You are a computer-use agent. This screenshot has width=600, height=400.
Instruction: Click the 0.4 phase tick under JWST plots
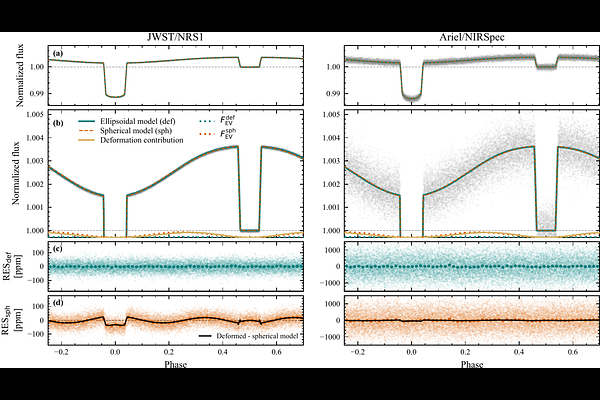tap(223, 352)
